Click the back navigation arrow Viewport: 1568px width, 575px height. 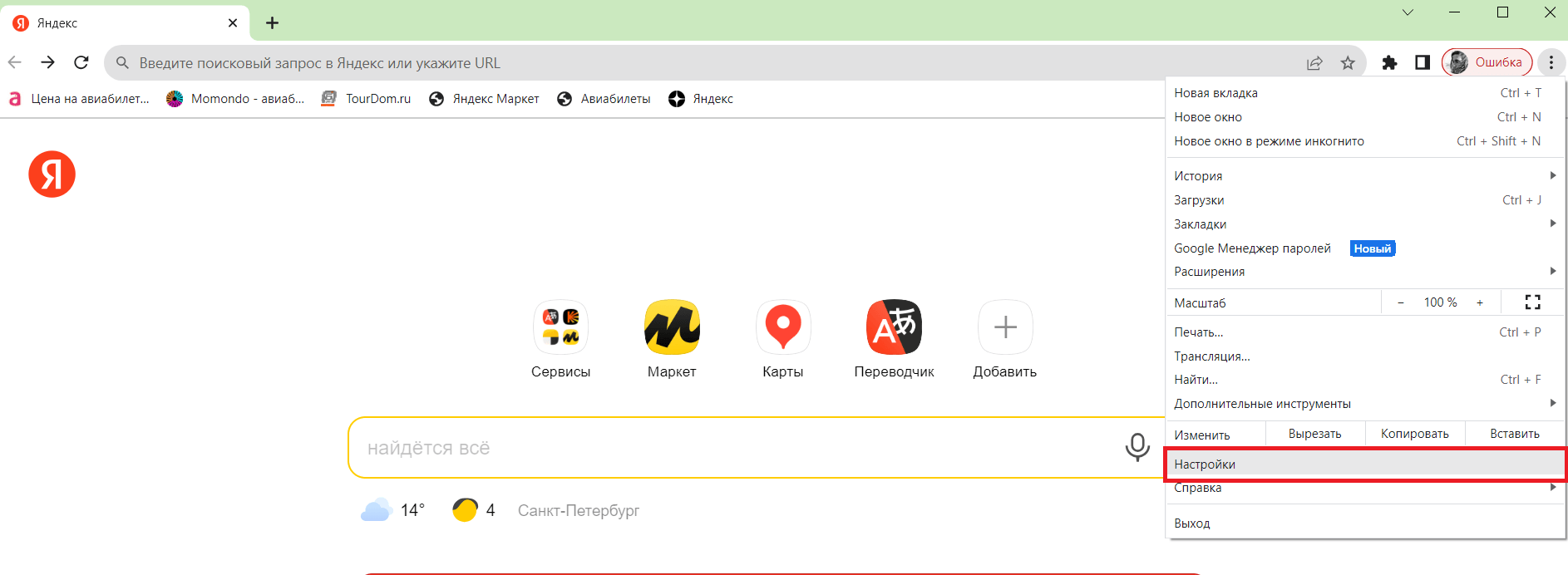14,62
